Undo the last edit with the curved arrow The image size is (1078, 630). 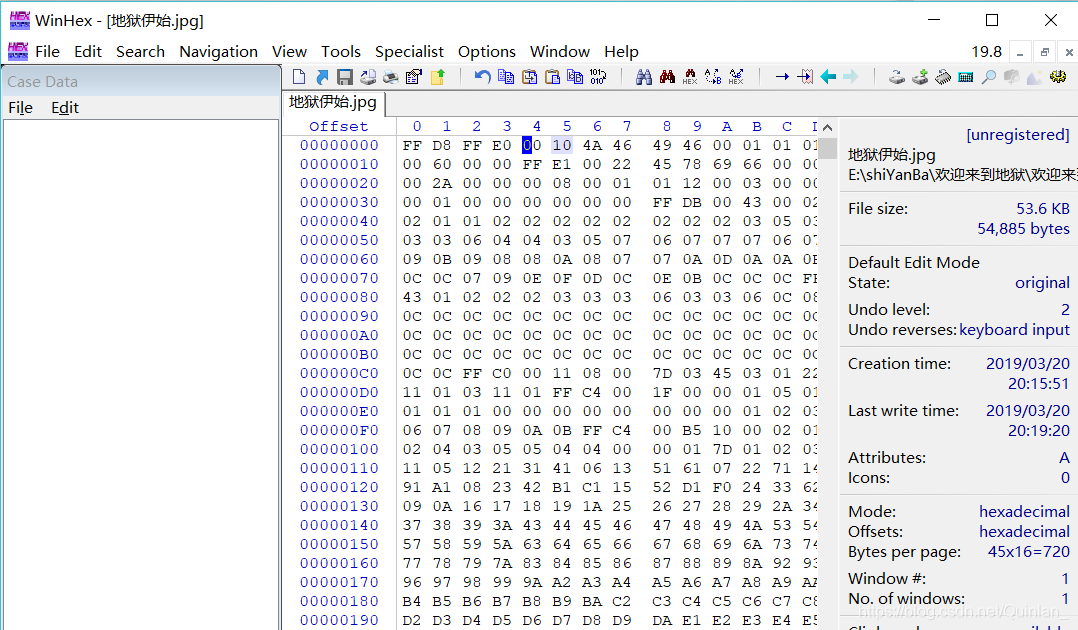pyautogui.click(x=483, y=77)
